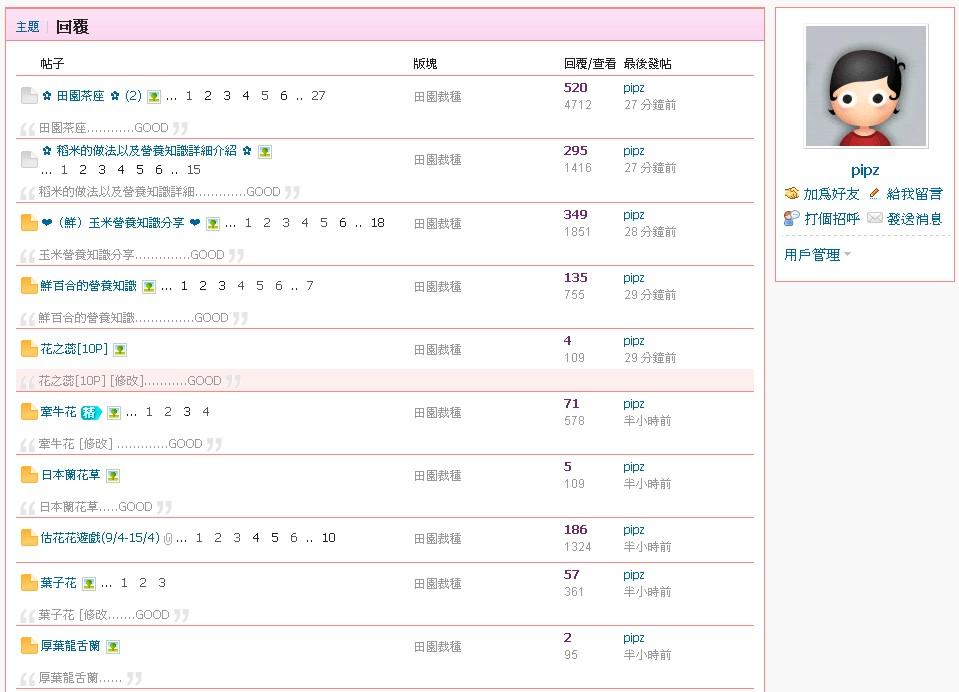Click the 打個招呼 greeting icon
Image resolution: width=959 pixels, height=692 pixels.
click(x=791, y=218)
